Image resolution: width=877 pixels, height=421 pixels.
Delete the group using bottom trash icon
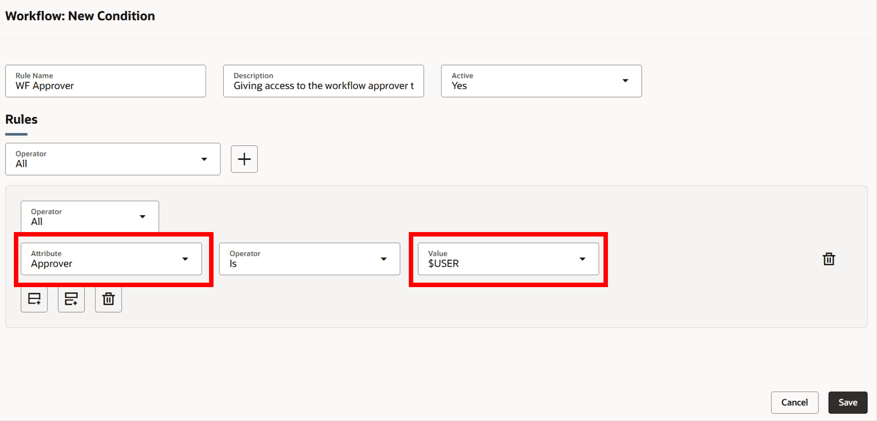109,299
